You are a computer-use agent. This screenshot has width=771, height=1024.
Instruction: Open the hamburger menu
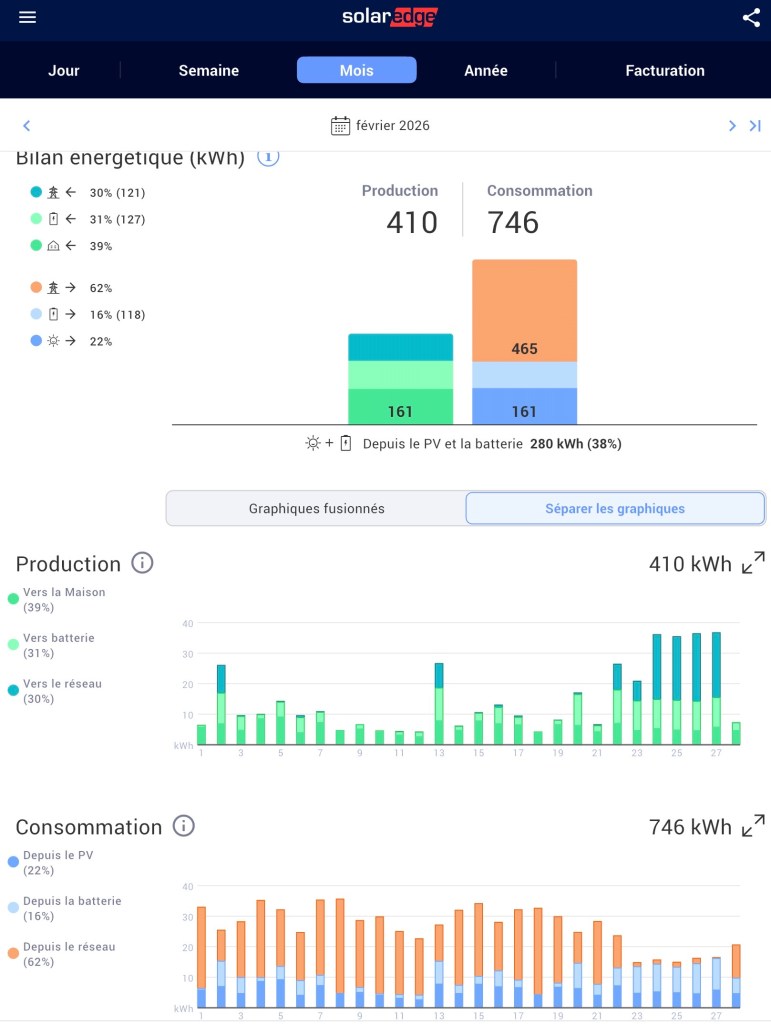(27, 18)
